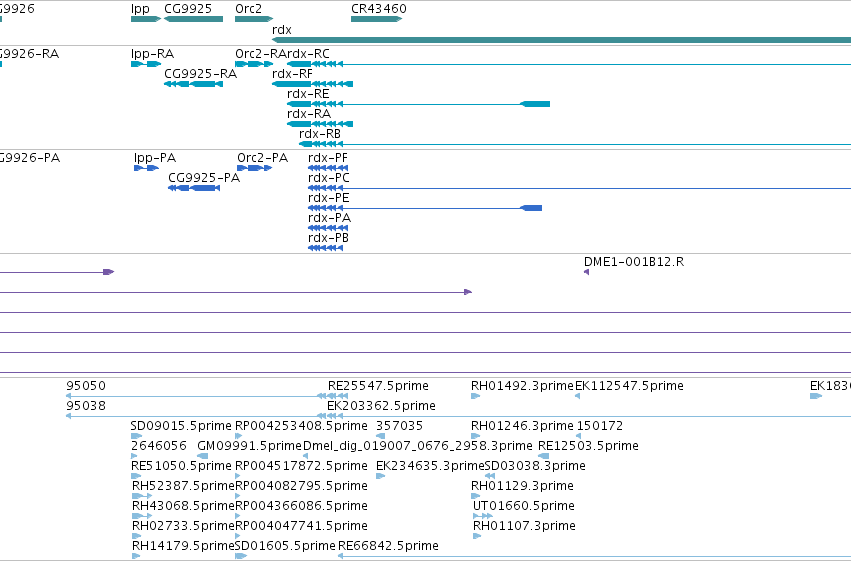The image size is (851, 561).
Task: Click the Orc2 gene label
Action: [248, 9]
